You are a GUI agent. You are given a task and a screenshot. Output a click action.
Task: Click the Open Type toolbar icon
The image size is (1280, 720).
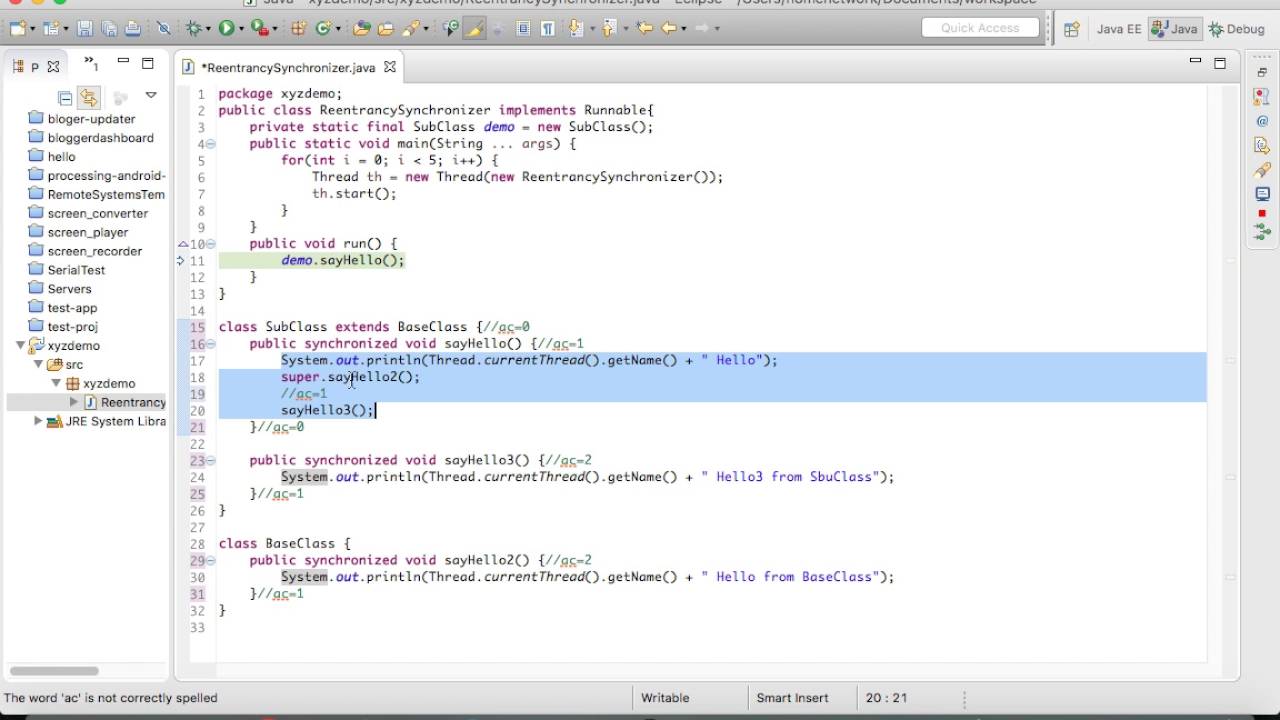(x=362, y=29)
